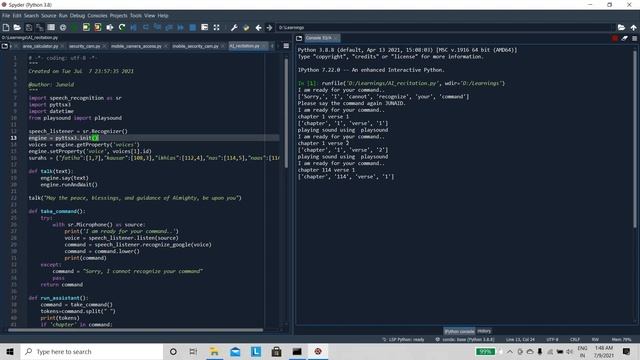640x360 pixels.
Task: Stop debugging with square icon
Action: [x=193, y=27]
